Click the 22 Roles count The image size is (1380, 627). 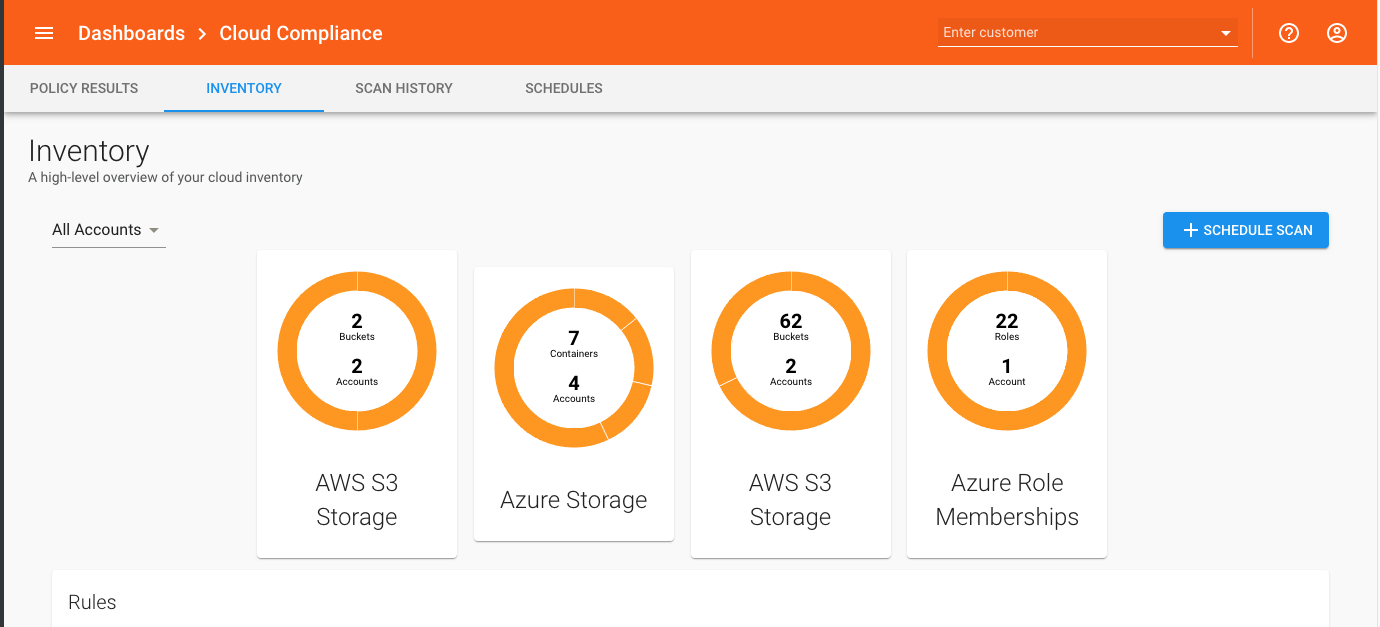click(x=1007, y=327)
